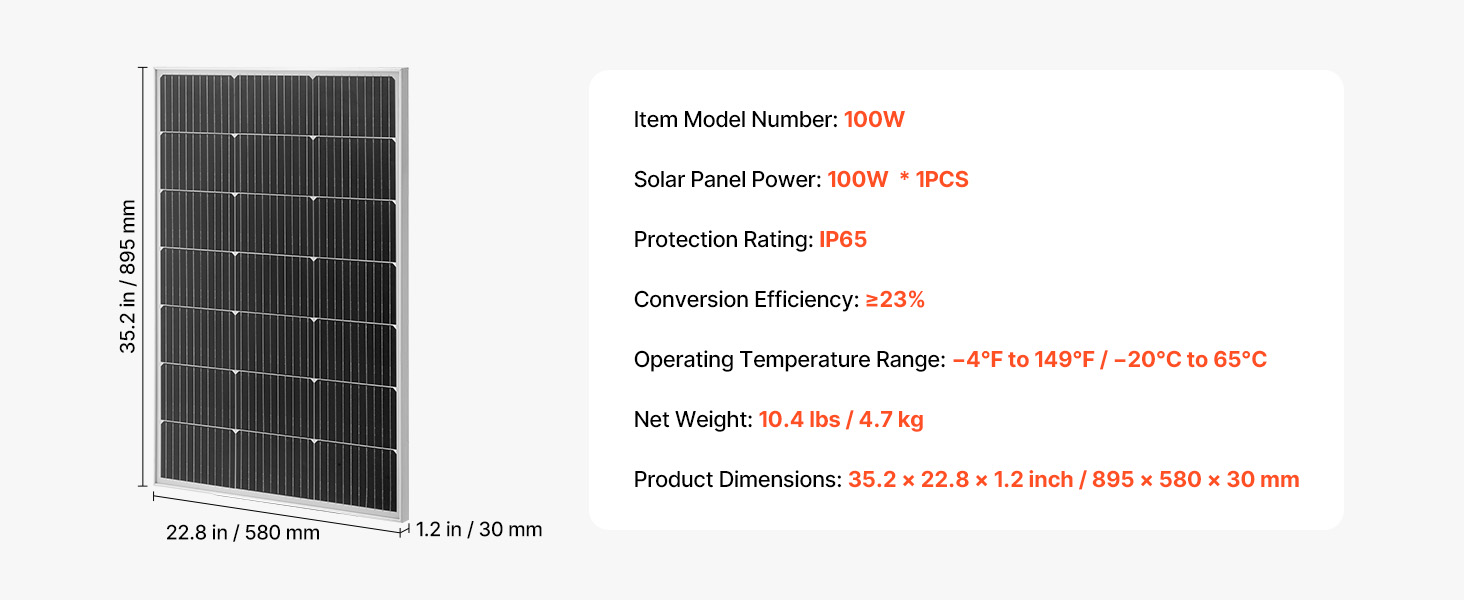Click the 10.4 lbs / 4.7 kg value
Viewport: 1464px width, 600px height.
click(840, 420)
